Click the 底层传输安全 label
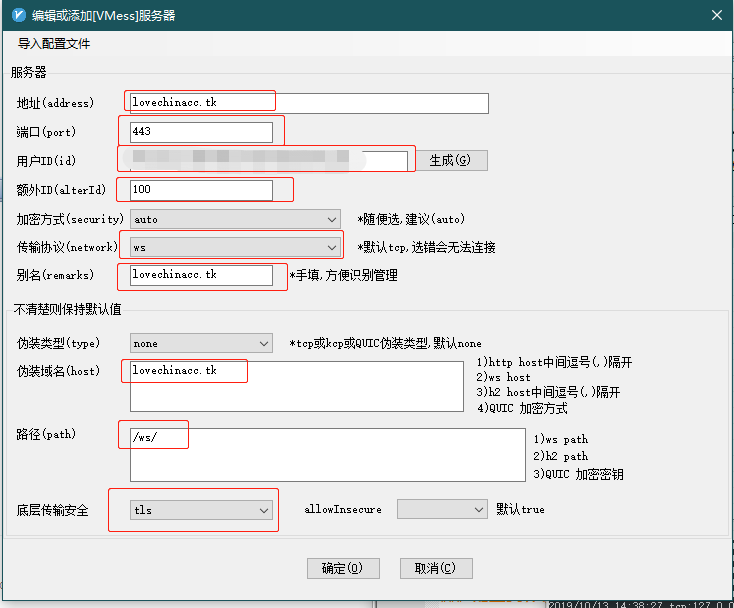Viewport: 734px width, 608px height. tap(52, 510)
